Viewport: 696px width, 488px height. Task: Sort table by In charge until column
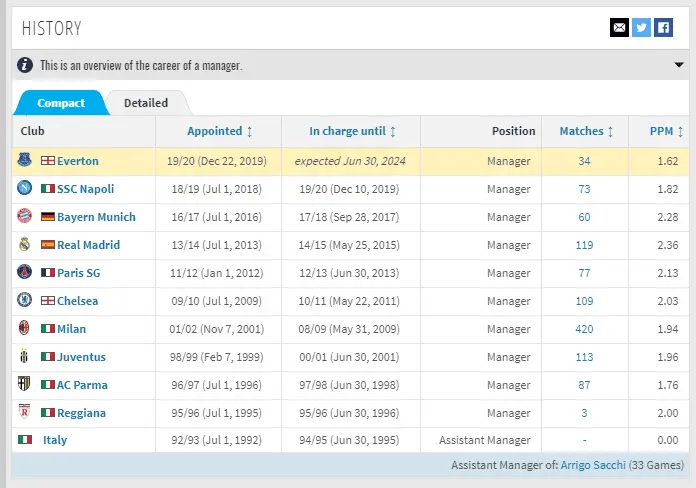pyautogui.click(x=352, y=131)
